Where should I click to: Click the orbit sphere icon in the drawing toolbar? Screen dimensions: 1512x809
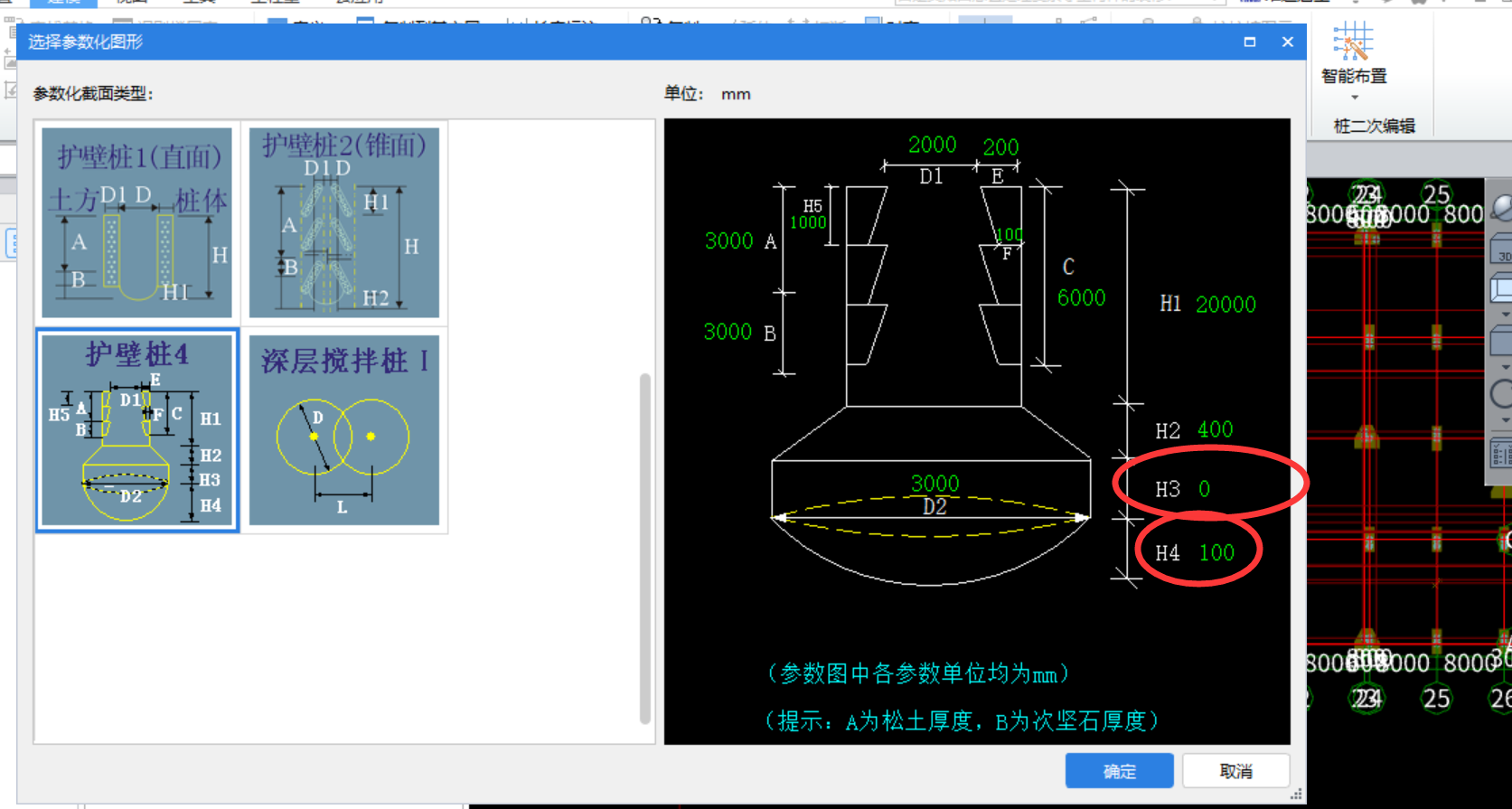tap(1502, 207)
